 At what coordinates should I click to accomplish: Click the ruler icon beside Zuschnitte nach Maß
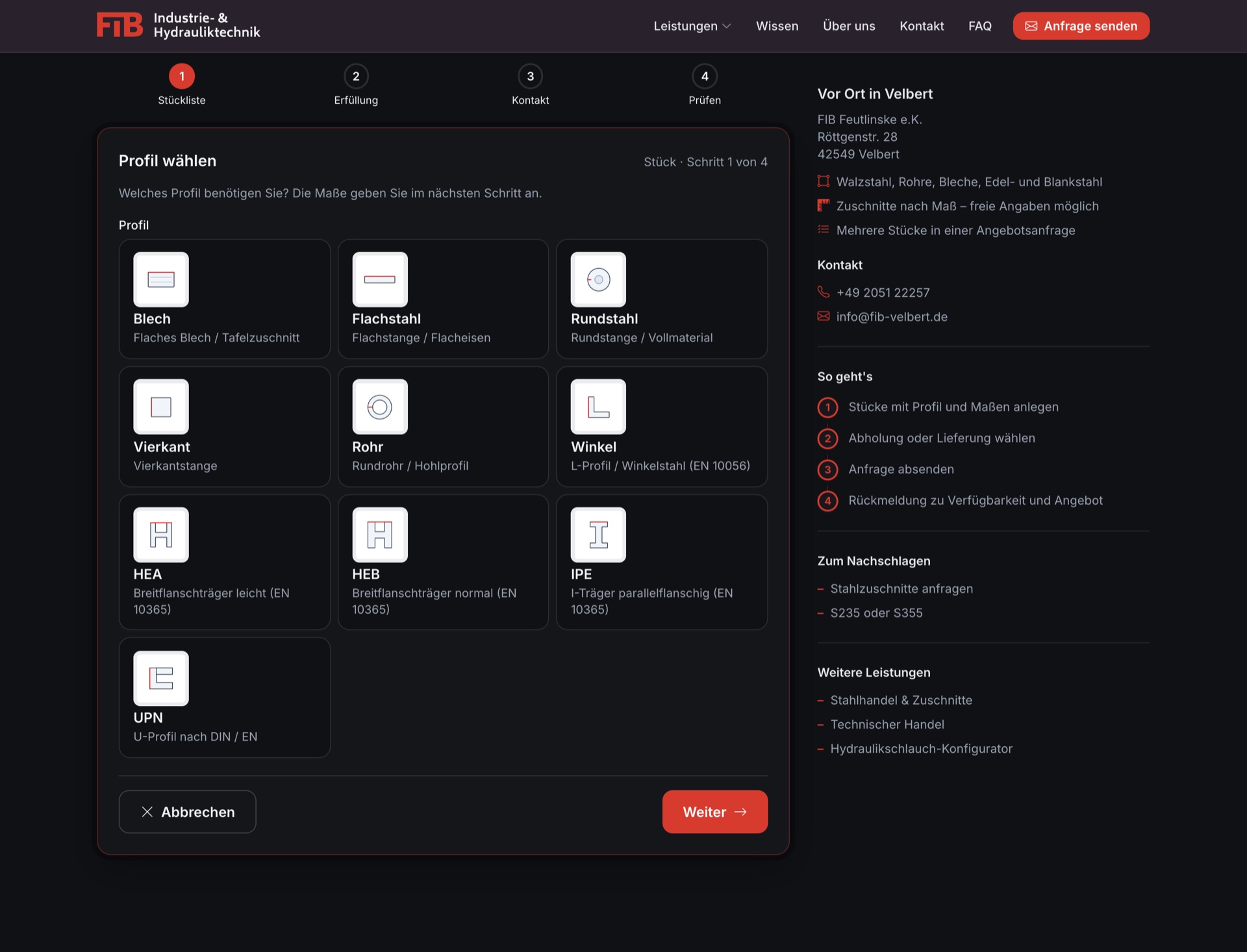point(824,205)
